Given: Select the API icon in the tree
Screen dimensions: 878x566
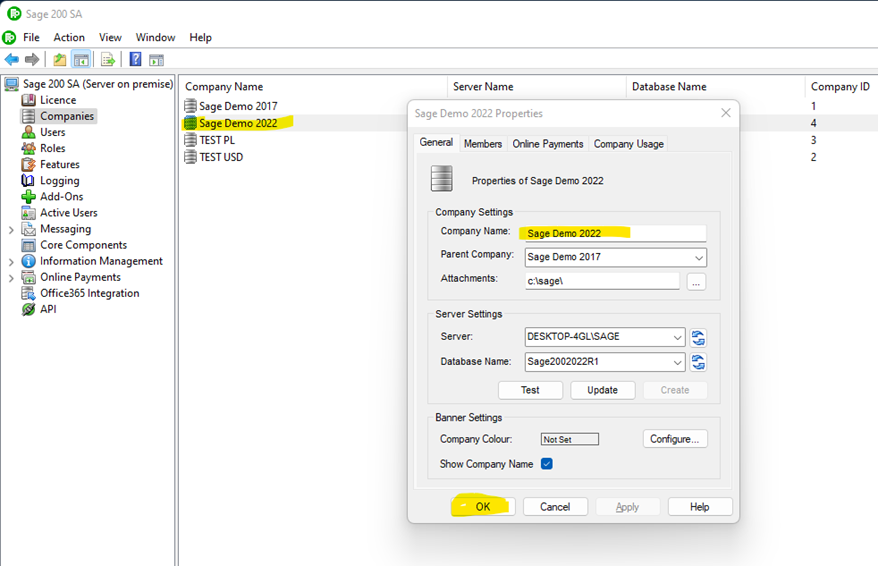Looking at the screenshot, I should click(29, 309).
